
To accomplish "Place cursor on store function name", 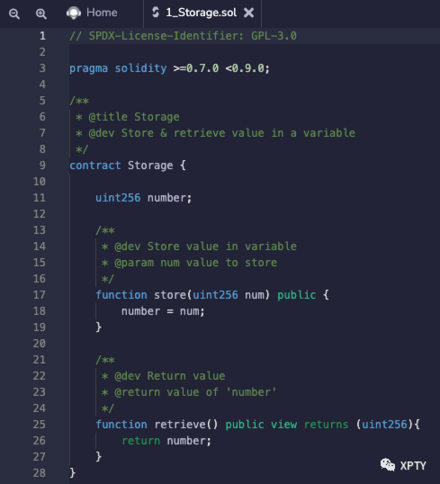I will point(170,295).
